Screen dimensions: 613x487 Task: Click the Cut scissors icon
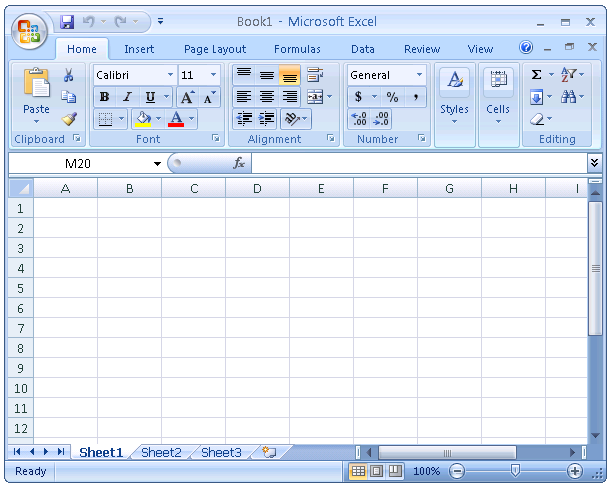click(x=69, y=76)
